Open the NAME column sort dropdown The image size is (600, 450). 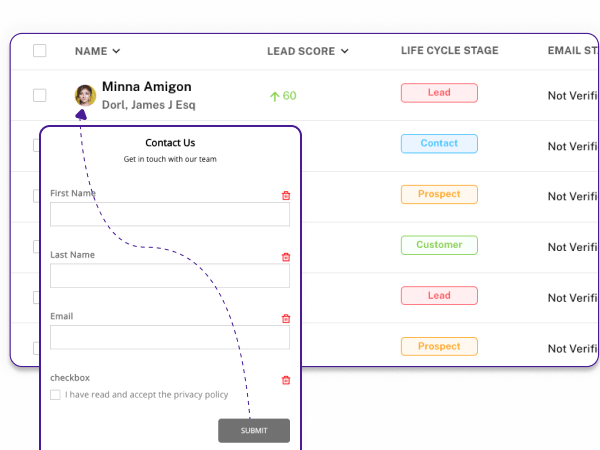point(116,51)
